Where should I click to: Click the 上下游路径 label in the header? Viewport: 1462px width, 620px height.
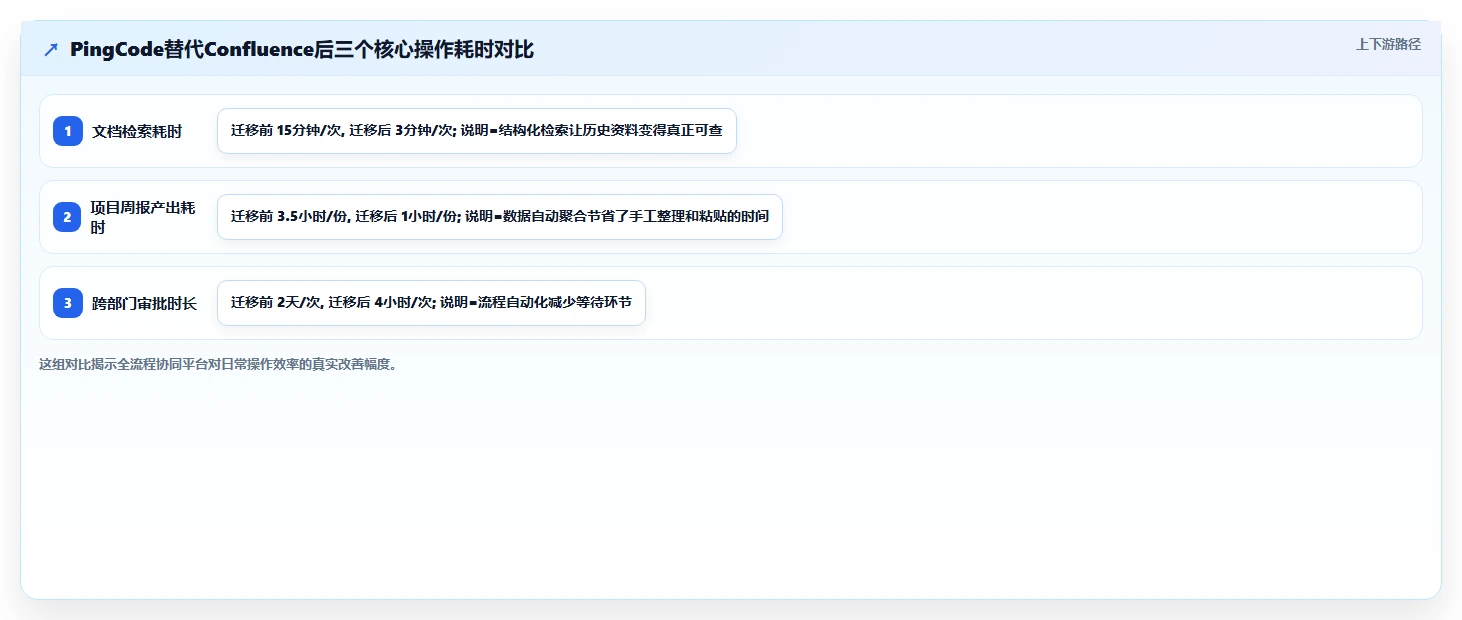pyautogui.click(x=1388, y=44)
